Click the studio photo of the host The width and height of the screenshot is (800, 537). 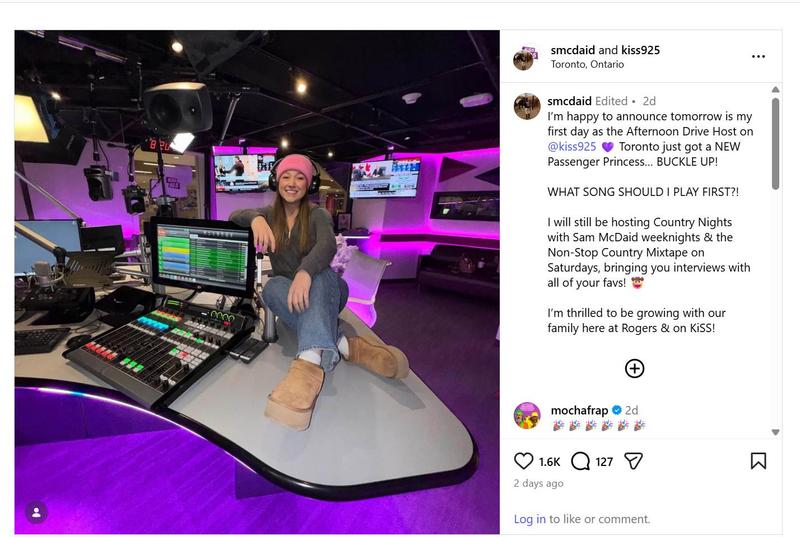(x=257, y=282)
